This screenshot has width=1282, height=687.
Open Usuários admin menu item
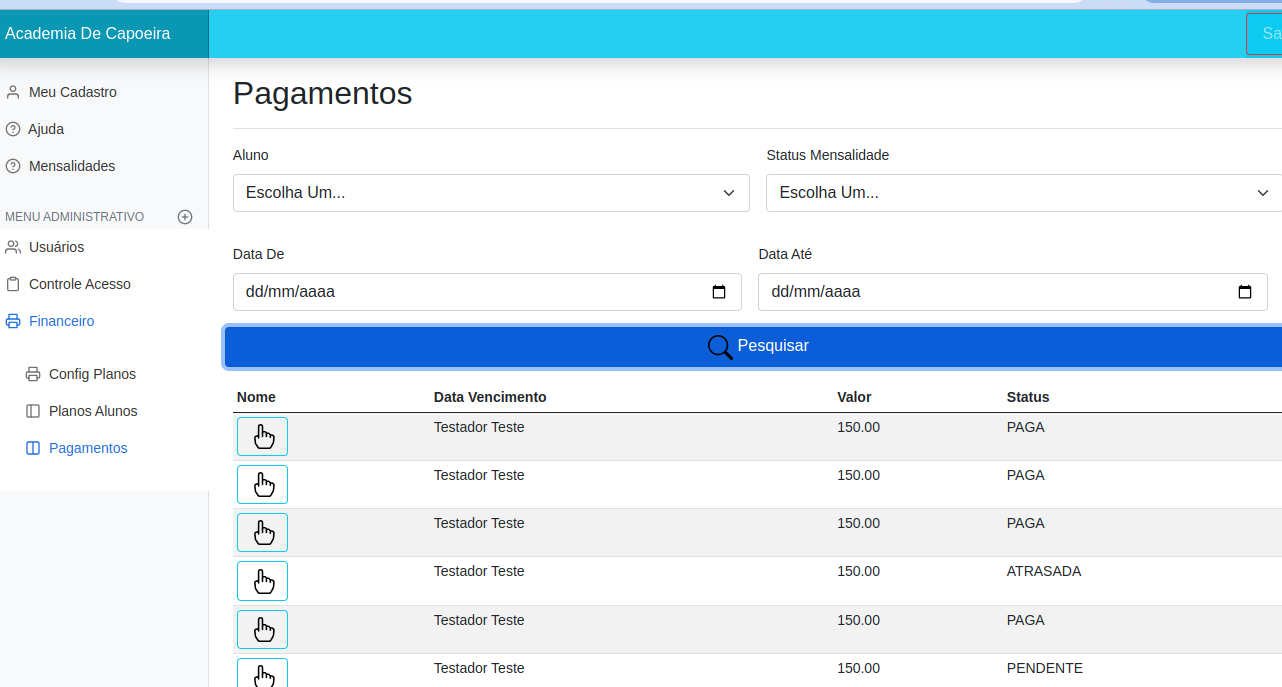56,247
